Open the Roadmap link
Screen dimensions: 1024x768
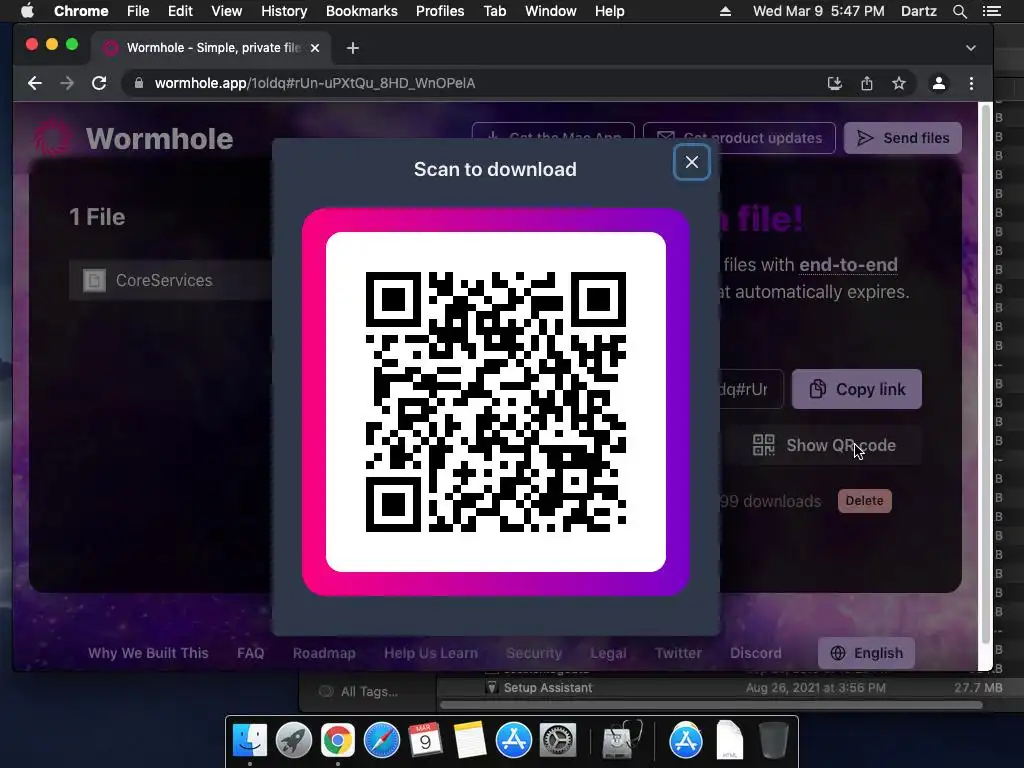tap(324, 653)
